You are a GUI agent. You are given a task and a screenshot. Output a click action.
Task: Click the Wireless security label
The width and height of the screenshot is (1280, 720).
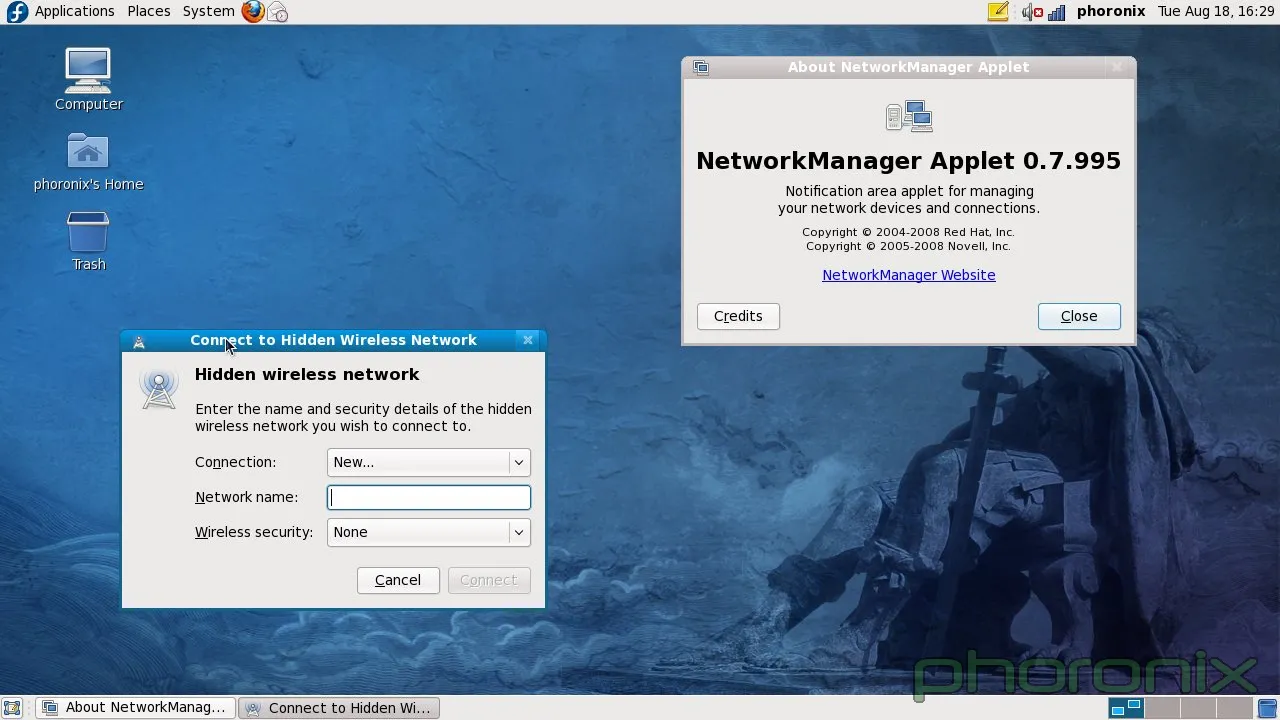click(254, 532)
